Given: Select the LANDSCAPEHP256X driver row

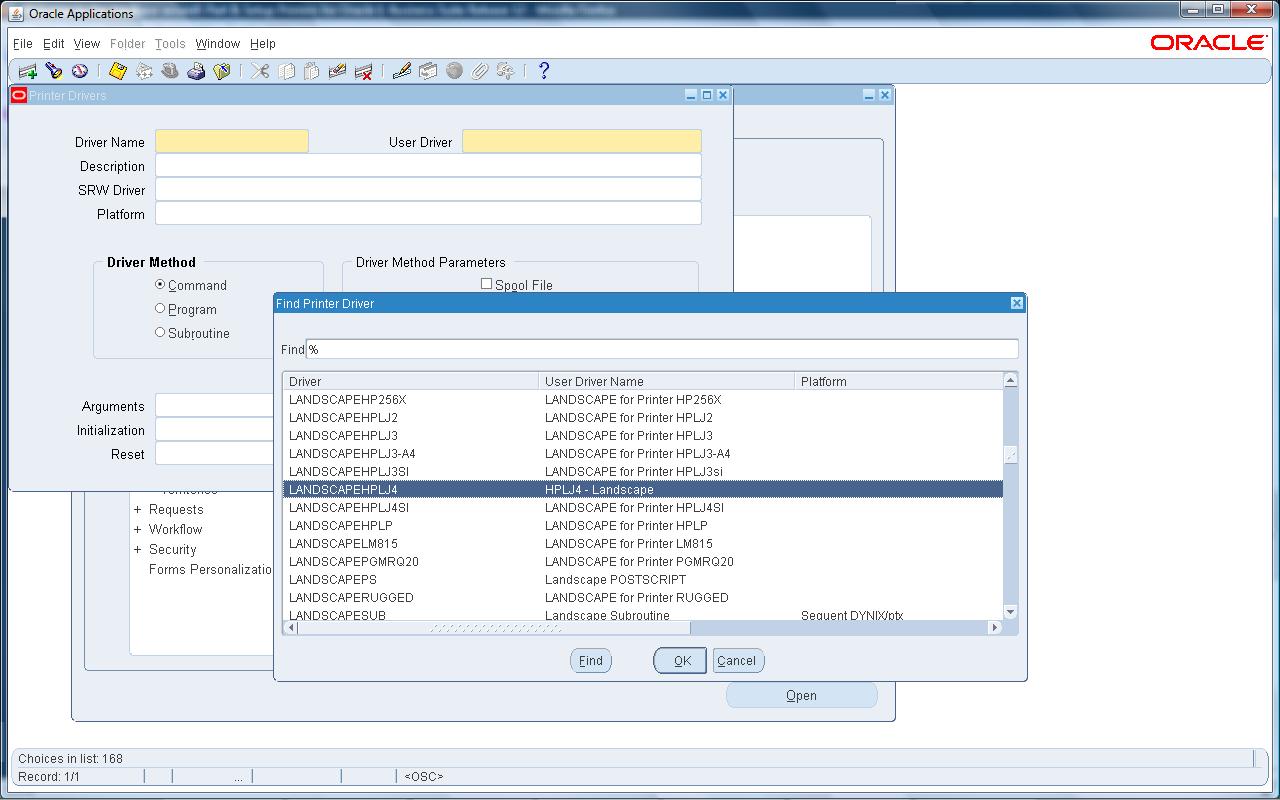Looking at the screenshot, I should pyautogui.click(x=644, y=400).
